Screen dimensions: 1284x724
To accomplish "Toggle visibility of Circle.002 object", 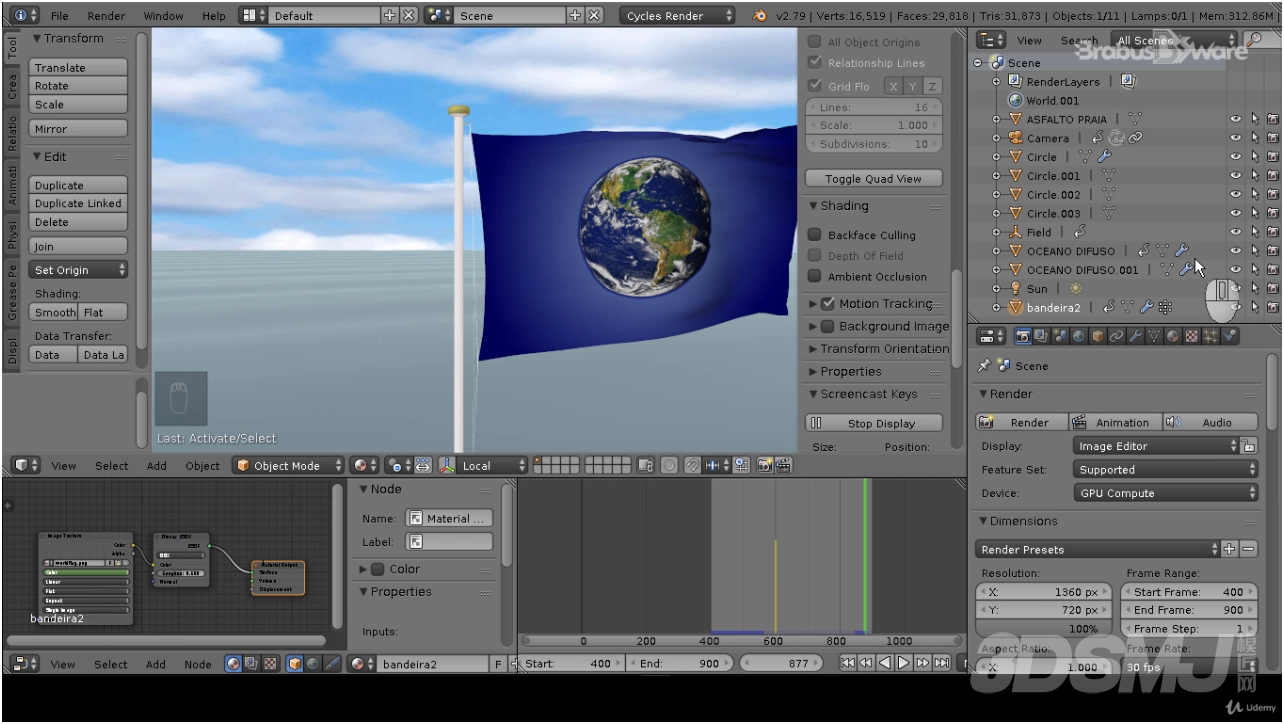I will coord(1236,194).
